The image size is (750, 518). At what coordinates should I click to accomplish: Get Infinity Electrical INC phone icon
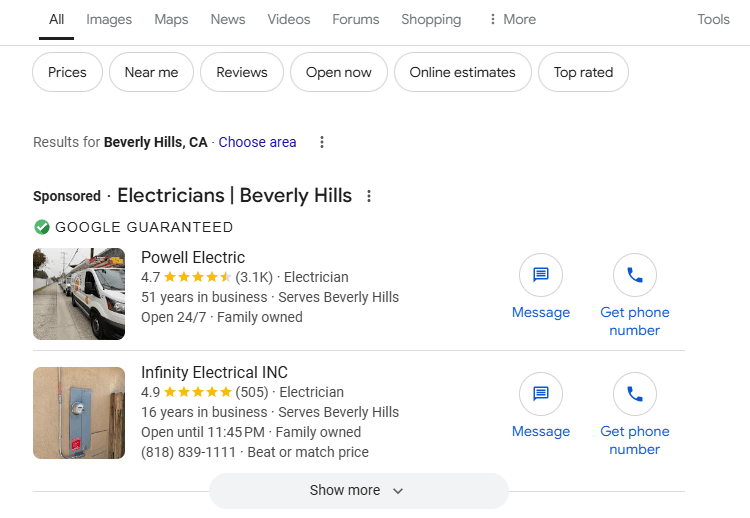click(x=635, y=394)
